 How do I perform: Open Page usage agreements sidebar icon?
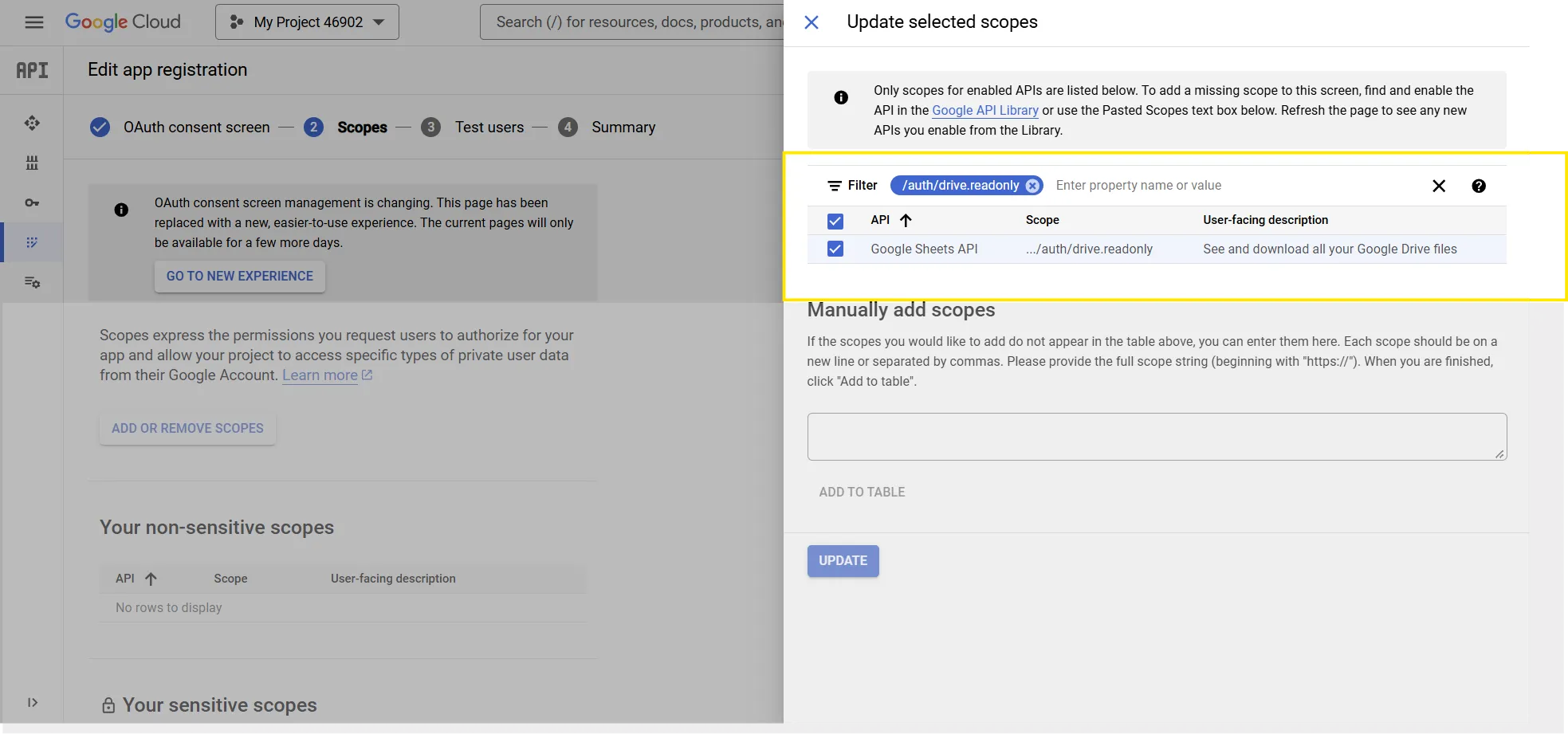tap(32, 282)
